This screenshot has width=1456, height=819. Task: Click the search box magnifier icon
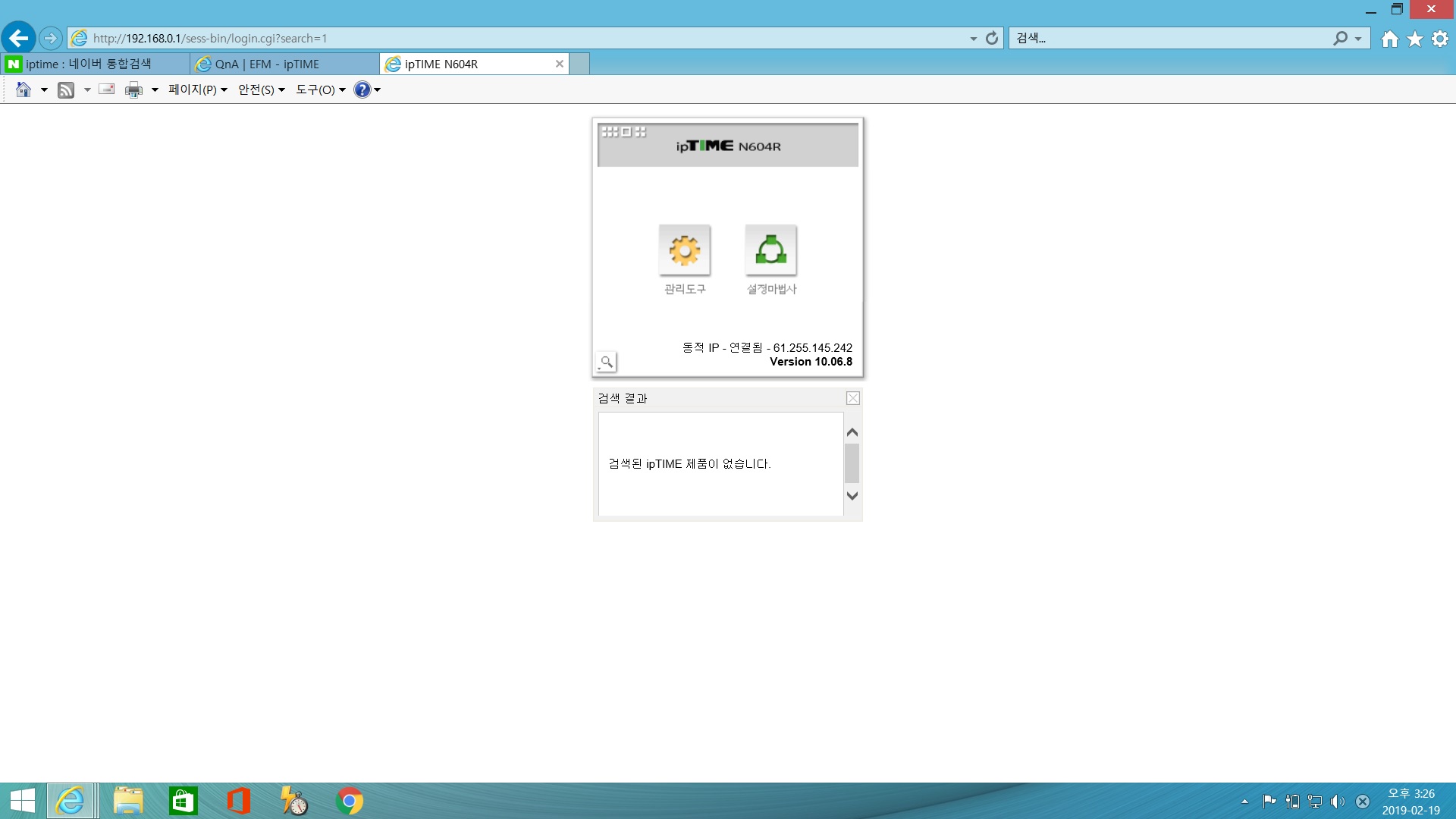tap(1340, 38)
